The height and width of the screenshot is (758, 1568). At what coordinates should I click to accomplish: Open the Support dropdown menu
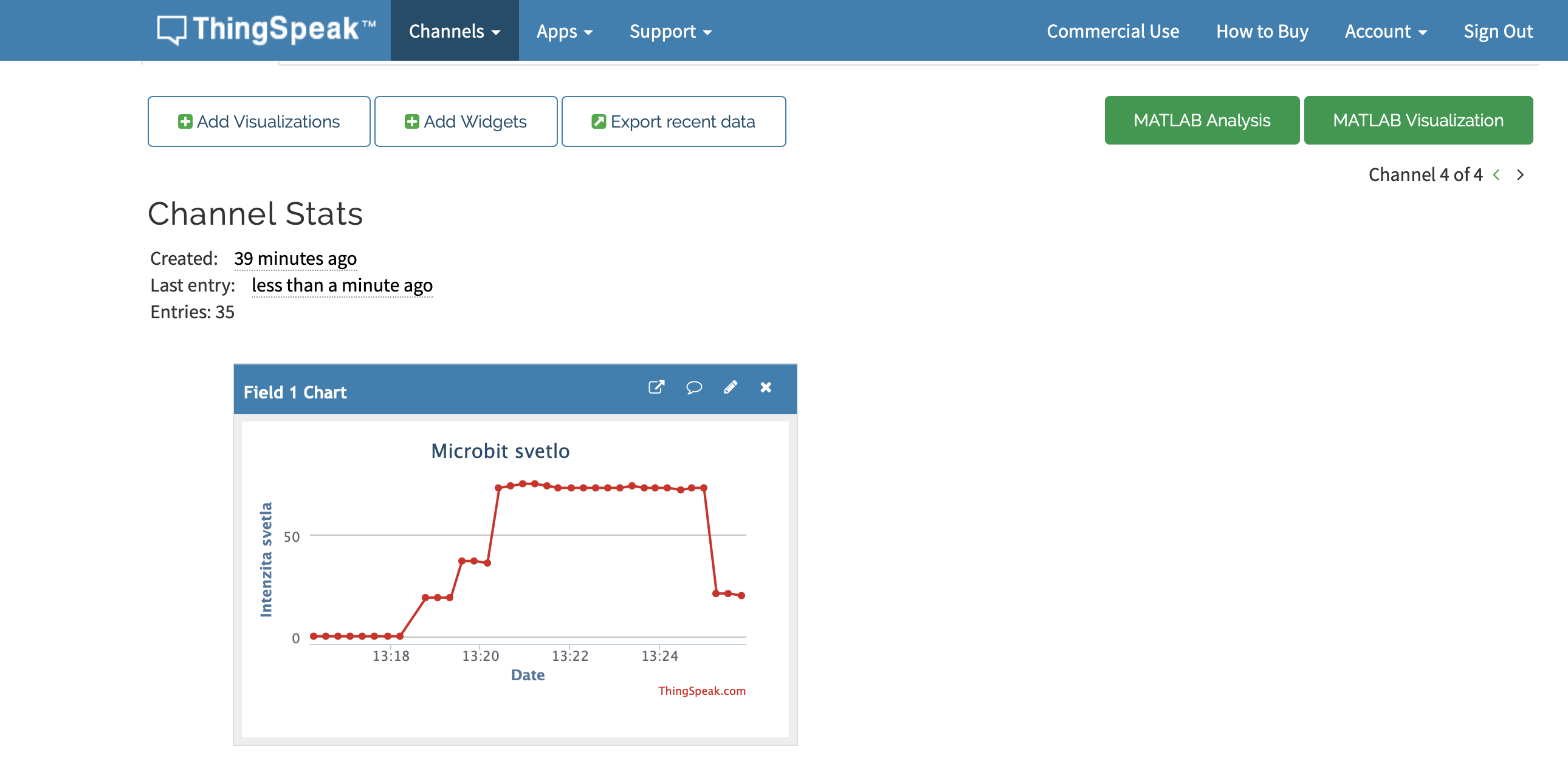670,31
